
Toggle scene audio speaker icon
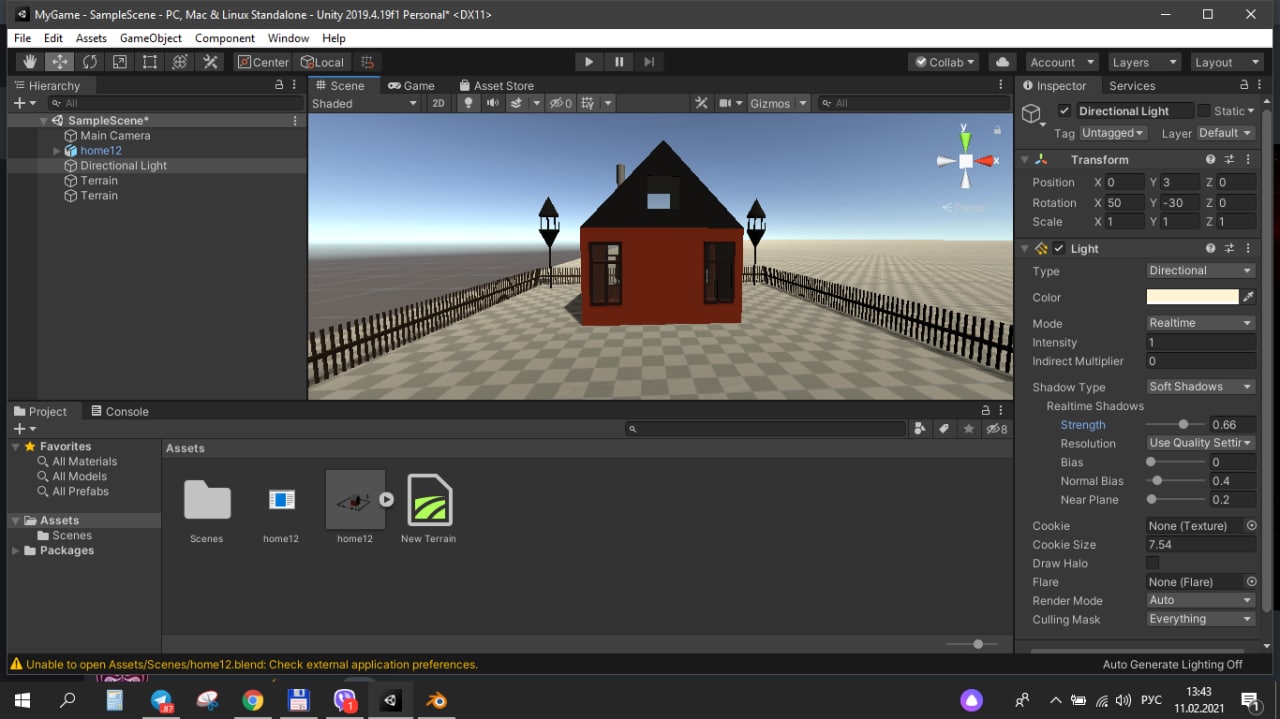coord(492,103)
